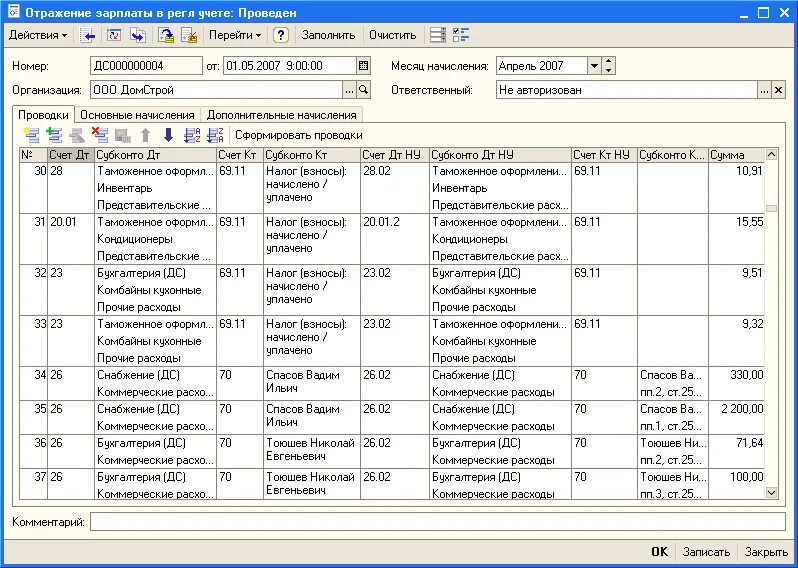Click scrollbar up arrow in table
Screen dimensions: 798x568
pos(772,155)
